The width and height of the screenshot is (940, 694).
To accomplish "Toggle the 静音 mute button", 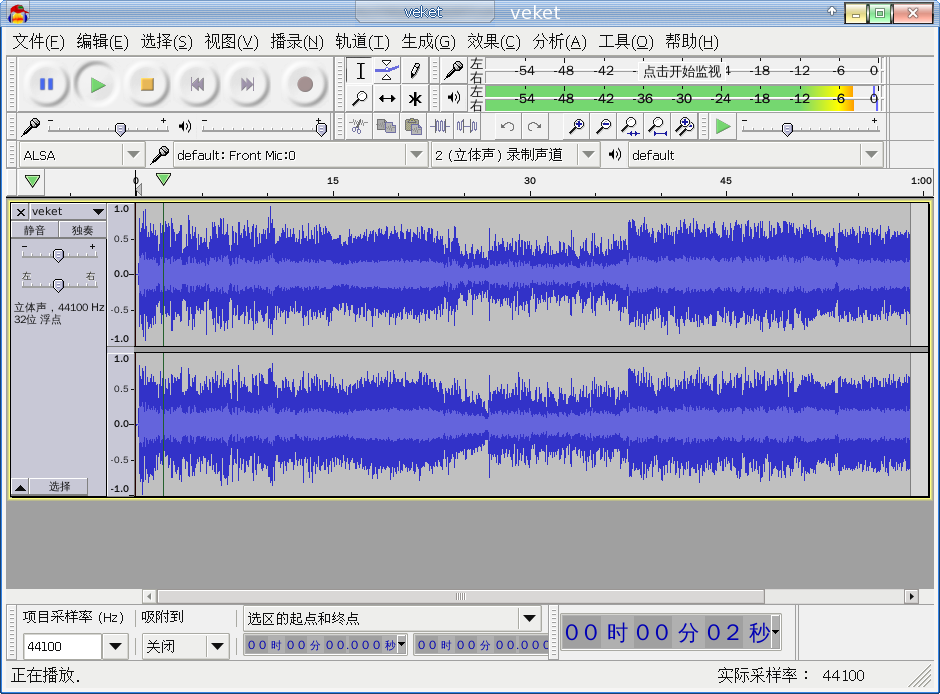I will tap(35, 230).
